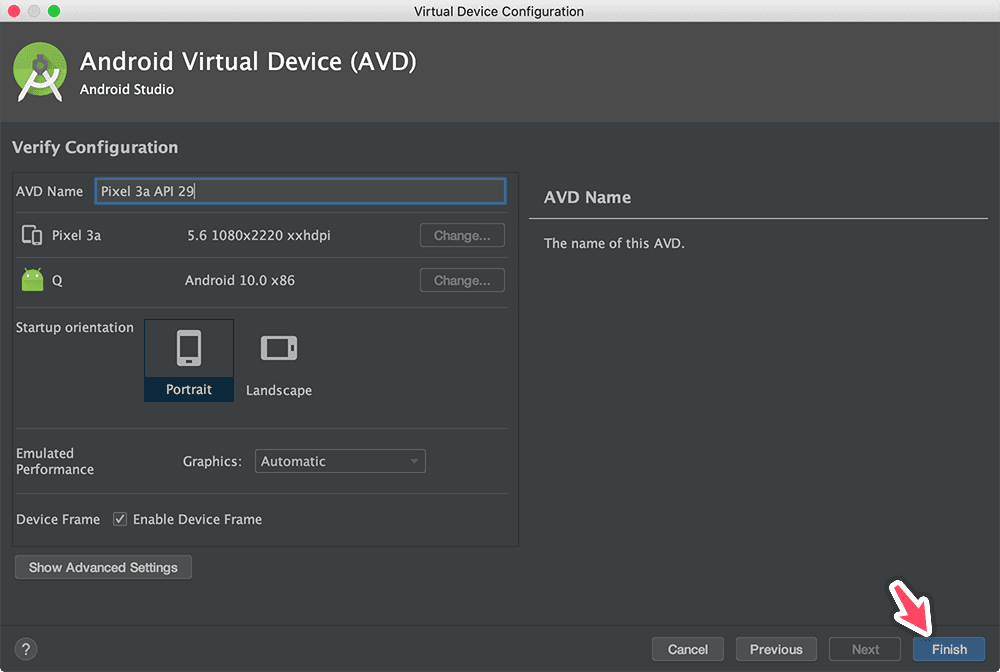Select the Portrait startup orientation

coord(189,360)
